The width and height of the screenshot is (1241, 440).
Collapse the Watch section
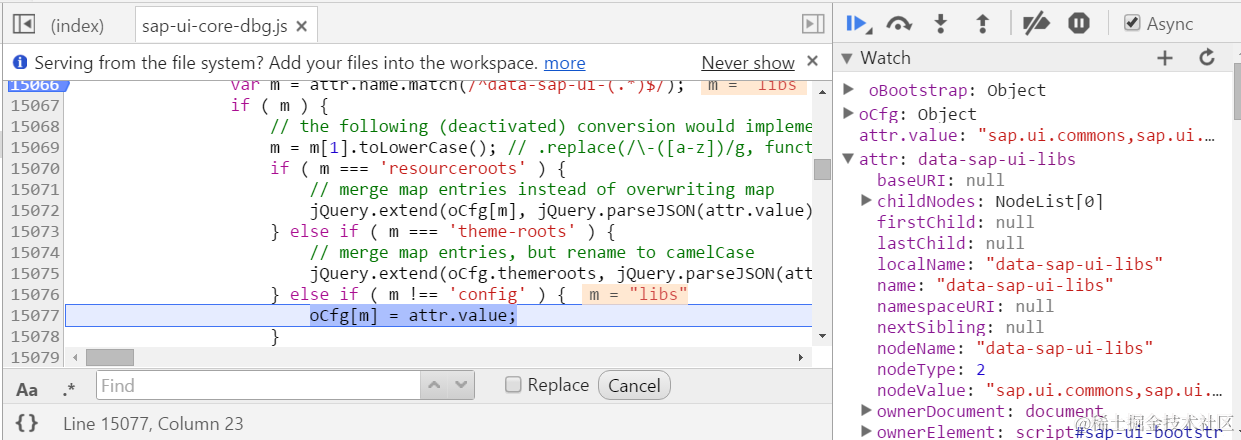(x=848, y=58)
